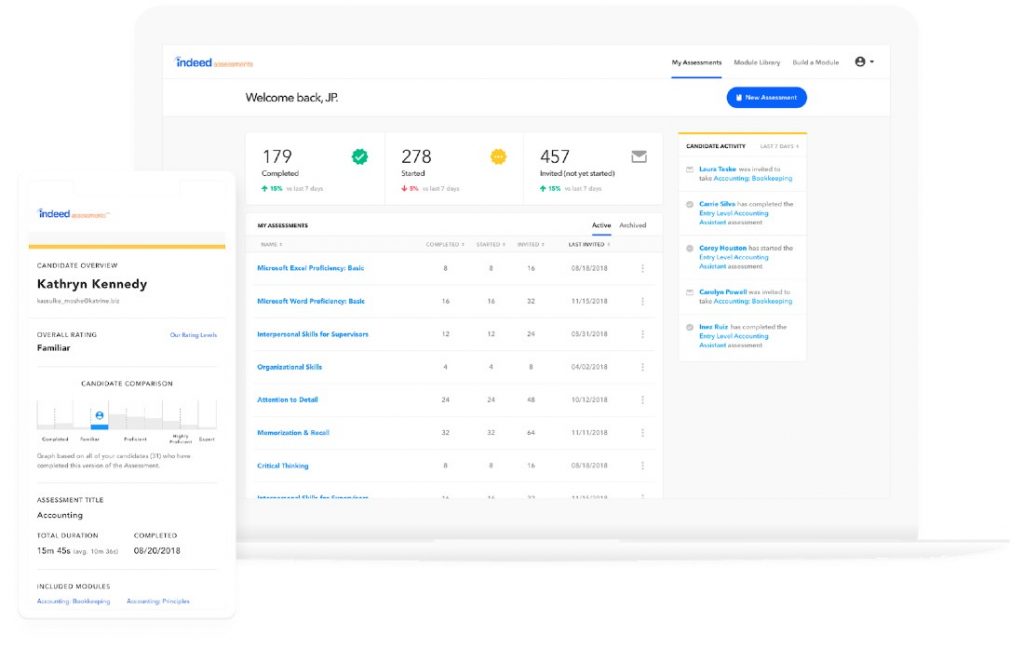This screenshot has height=649, width=1024.
Task: Click 10/12/2018 date in Attention to Detail row
Action: (x=589, y=400)
